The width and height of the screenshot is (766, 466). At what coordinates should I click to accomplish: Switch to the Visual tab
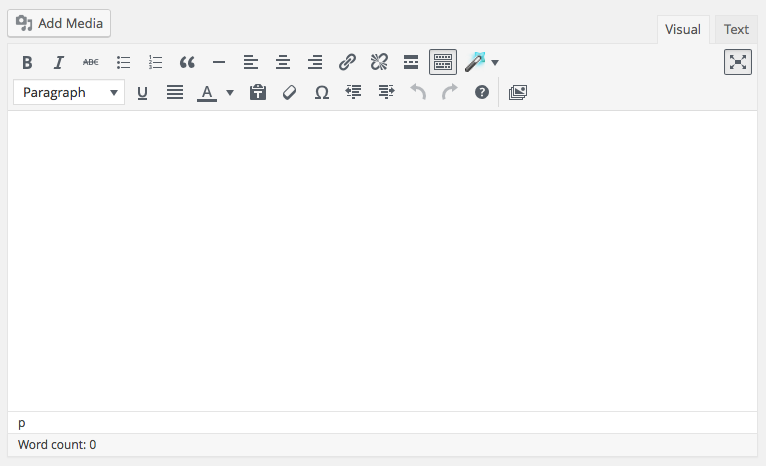(x=683, y=29)
